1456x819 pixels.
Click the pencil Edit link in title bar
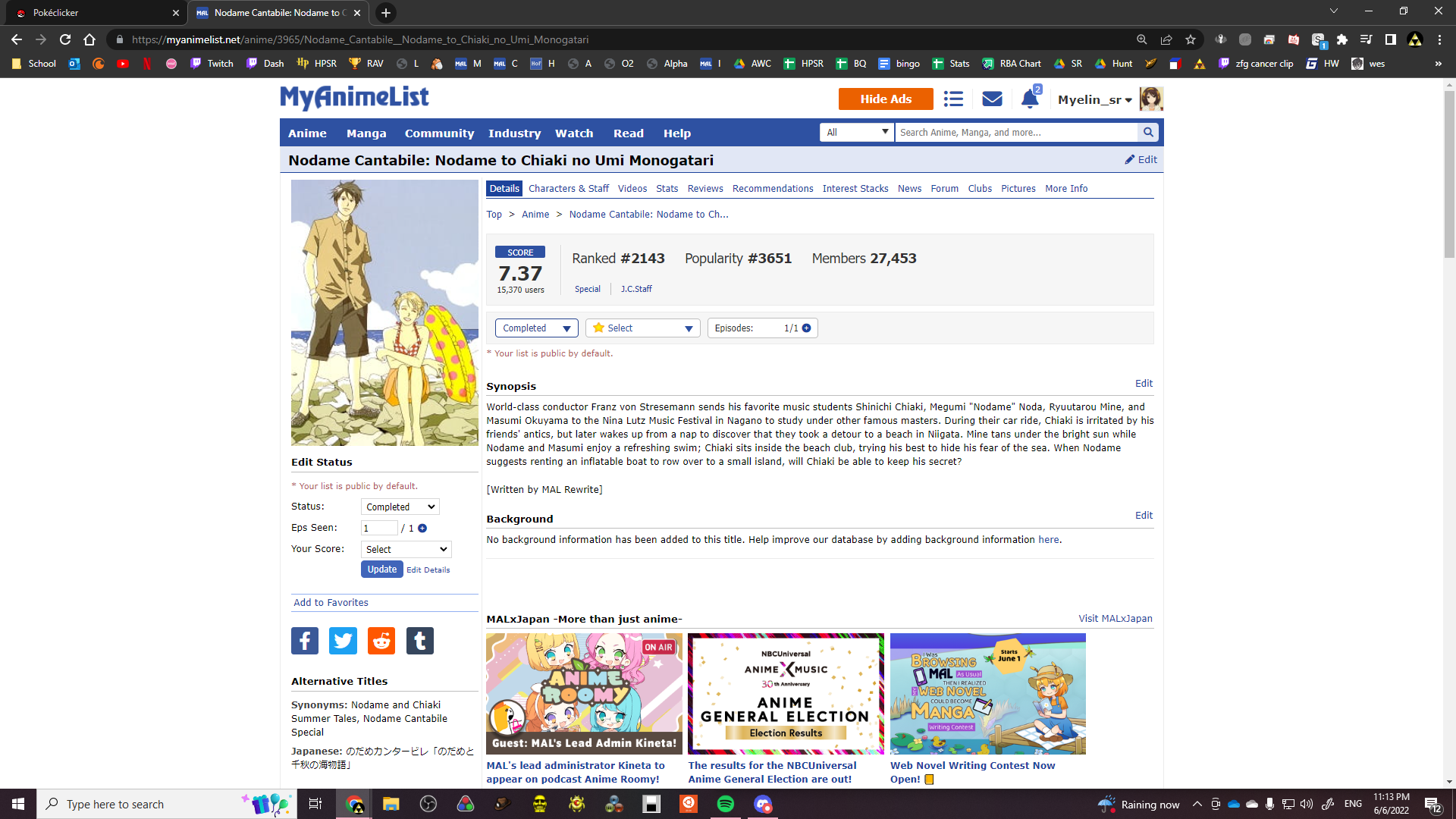pyautogui.click(x=1141, y=160)
